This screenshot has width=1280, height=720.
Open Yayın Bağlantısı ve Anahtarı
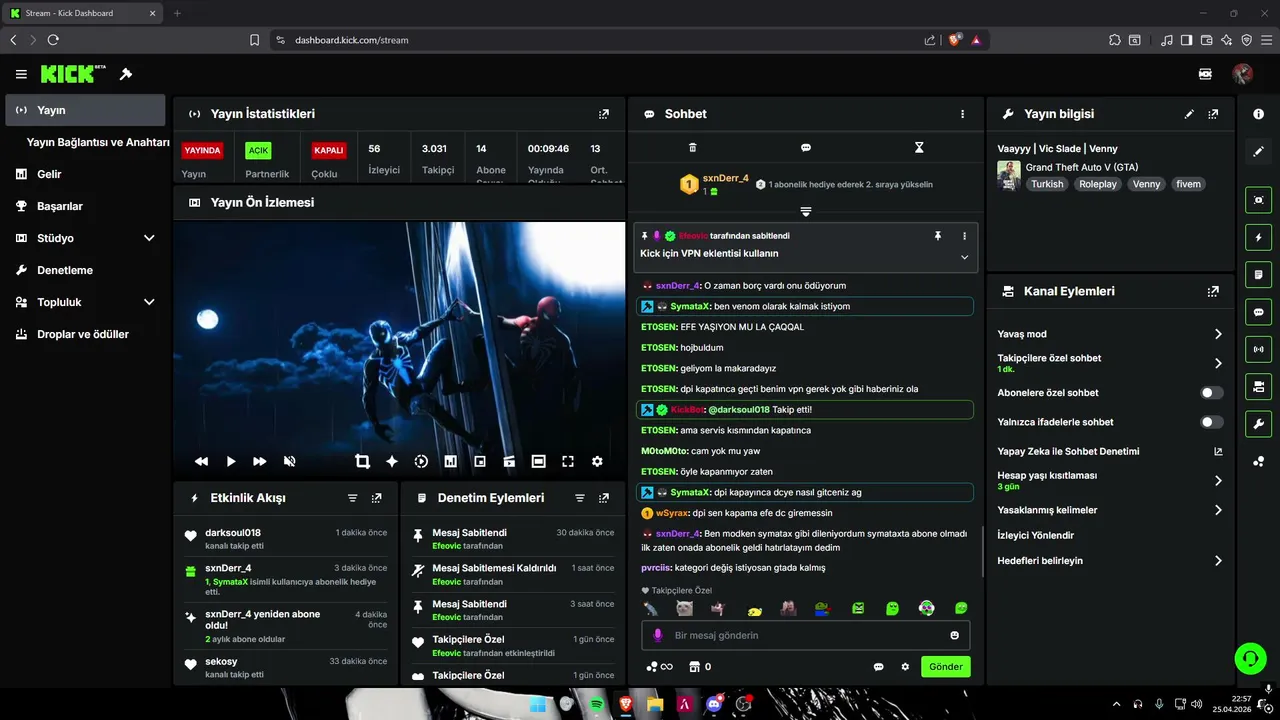coord(98,142)
